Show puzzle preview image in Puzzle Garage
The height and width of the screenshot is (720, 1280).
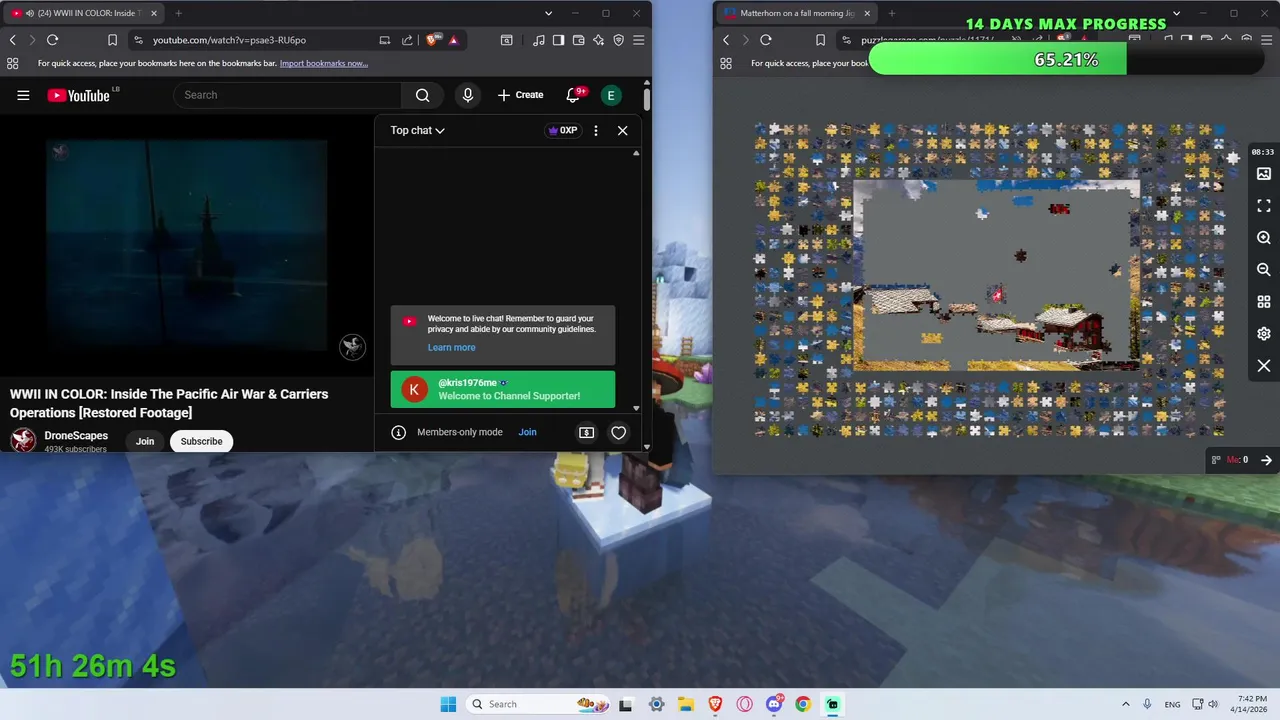point(1264,174)
